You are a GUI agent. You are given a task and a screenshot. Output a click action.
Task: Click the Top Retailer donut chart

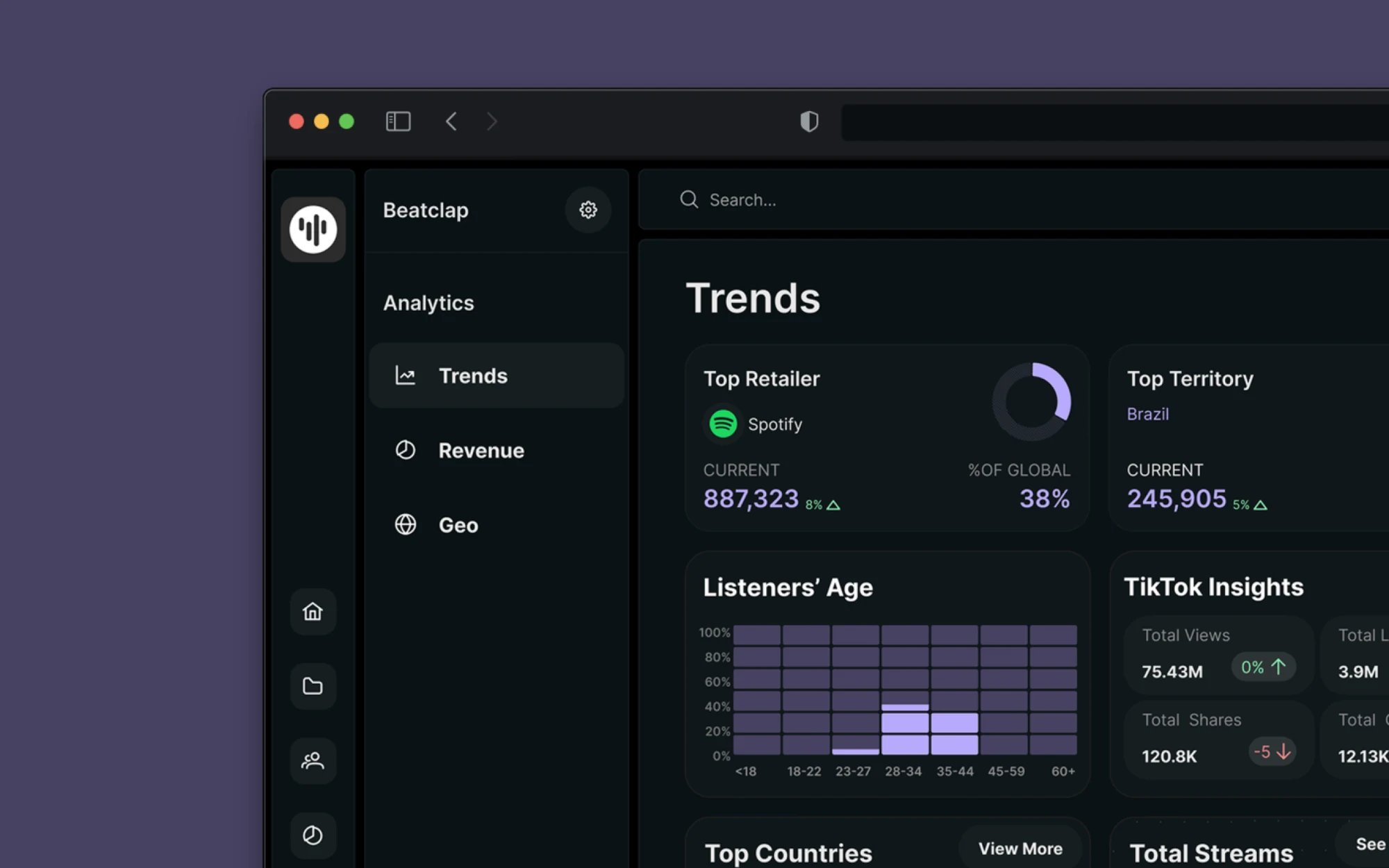point(1032,401)
